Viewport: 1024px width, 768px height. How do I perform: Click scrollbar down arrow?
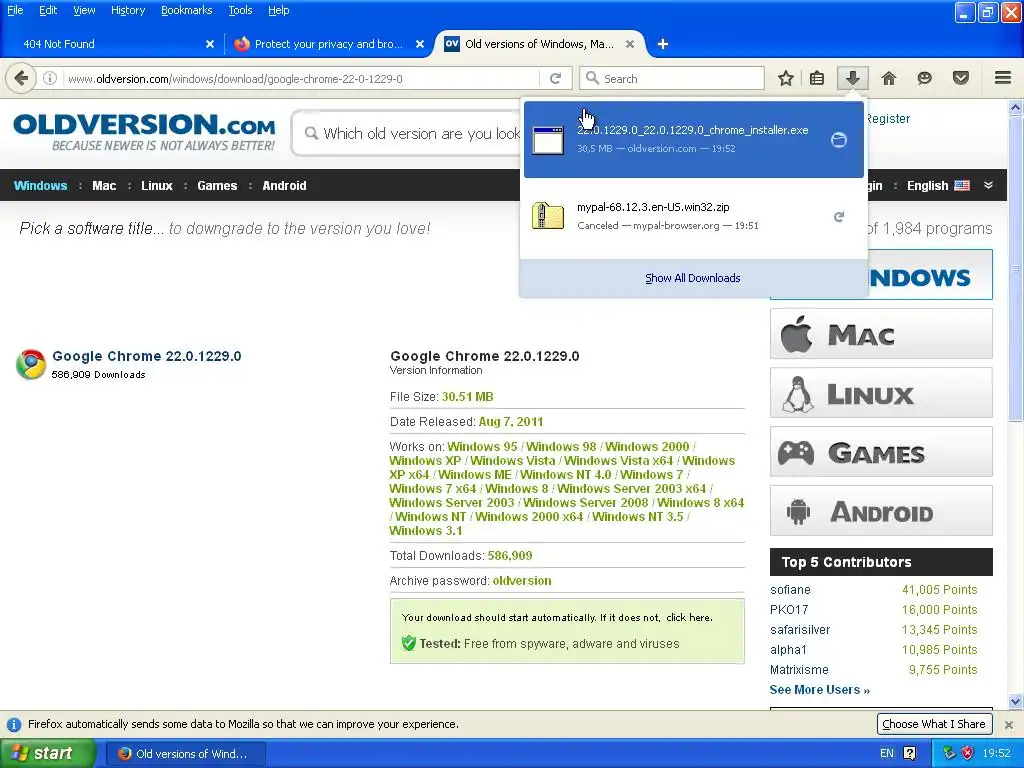[x=1015, y=702]
